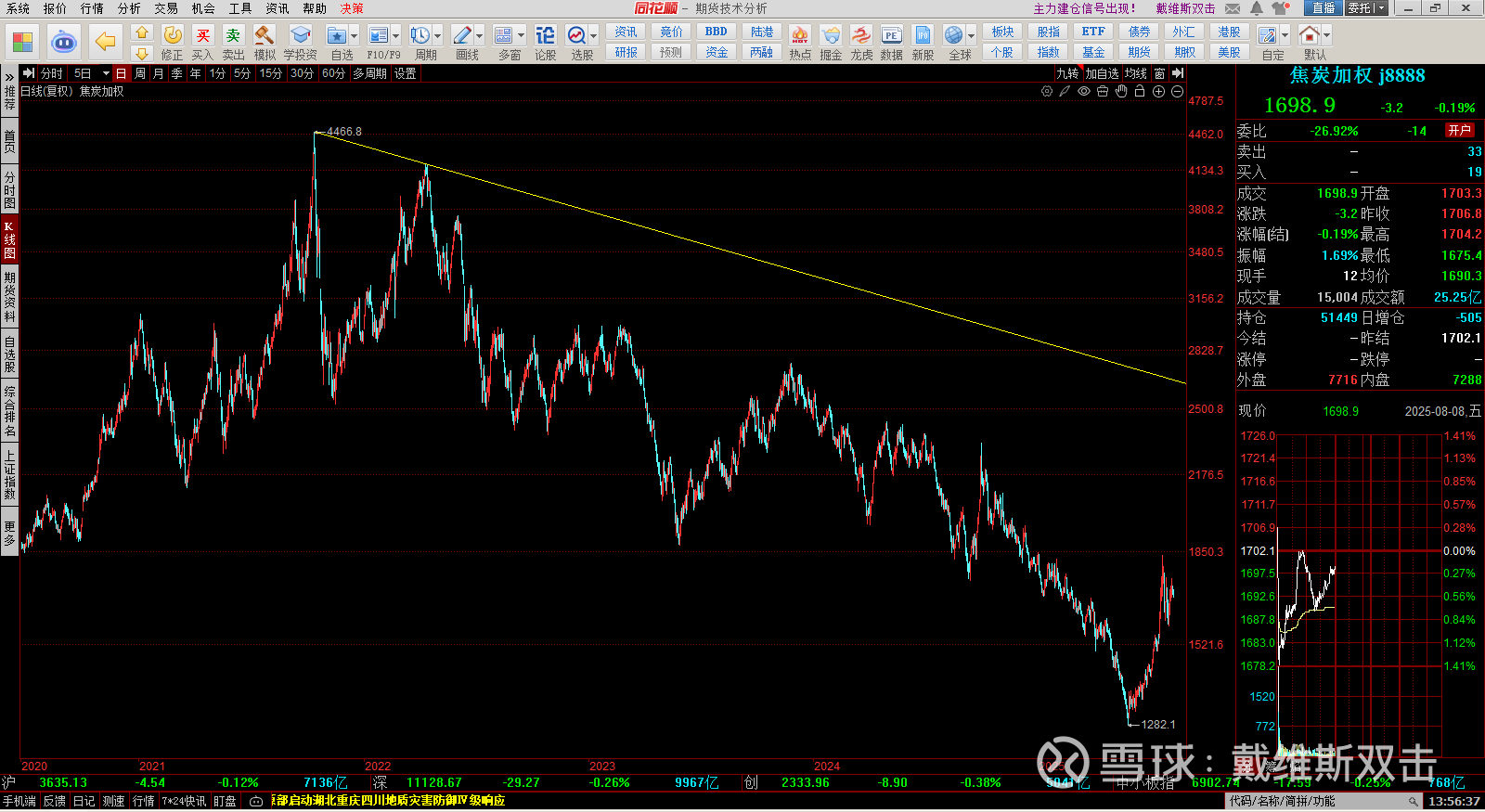
Task: Click the shirt skin icon in title bar
Action: click(1281, 8)
